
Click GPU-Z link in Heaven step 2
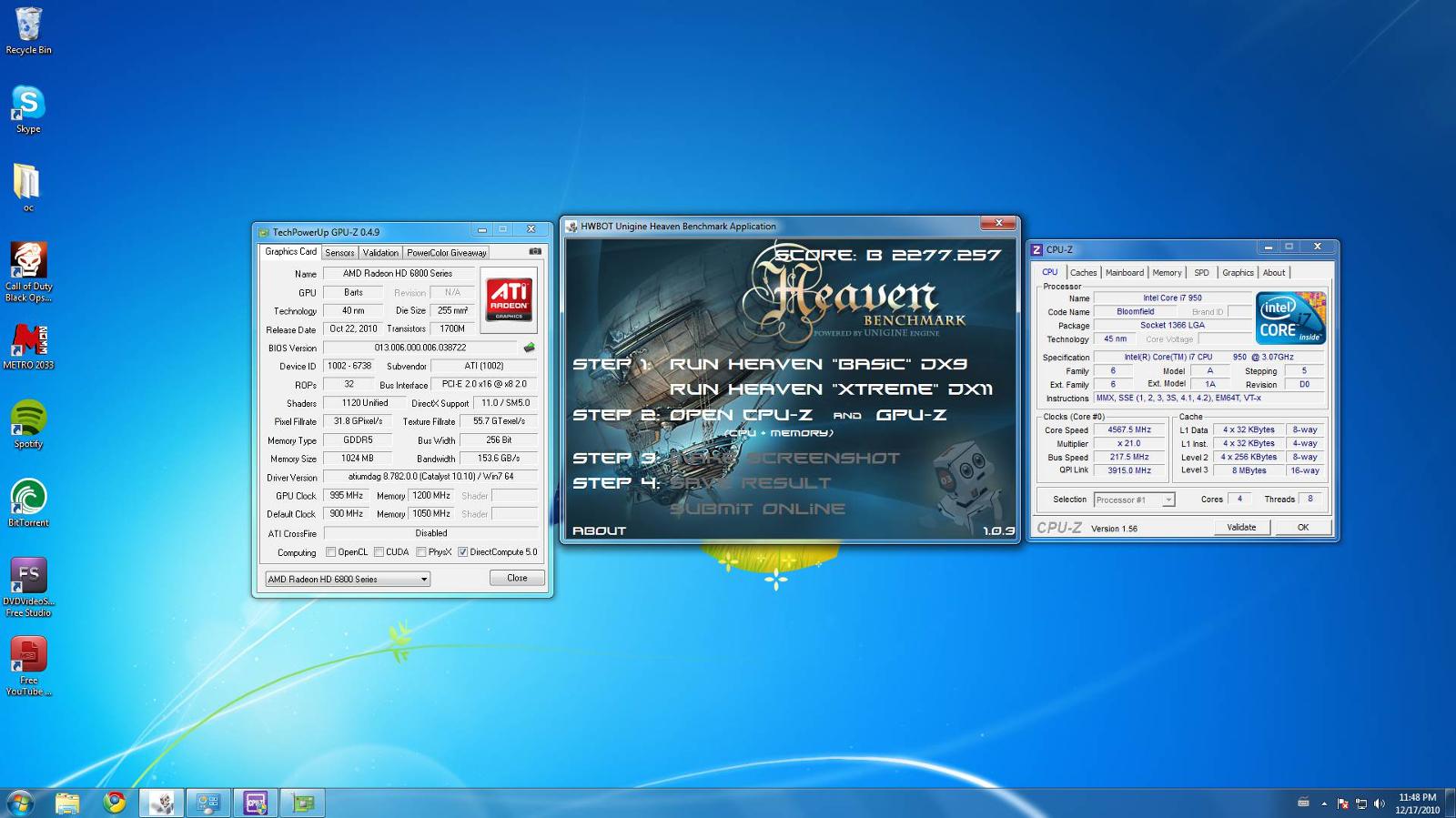coord(911,415)
